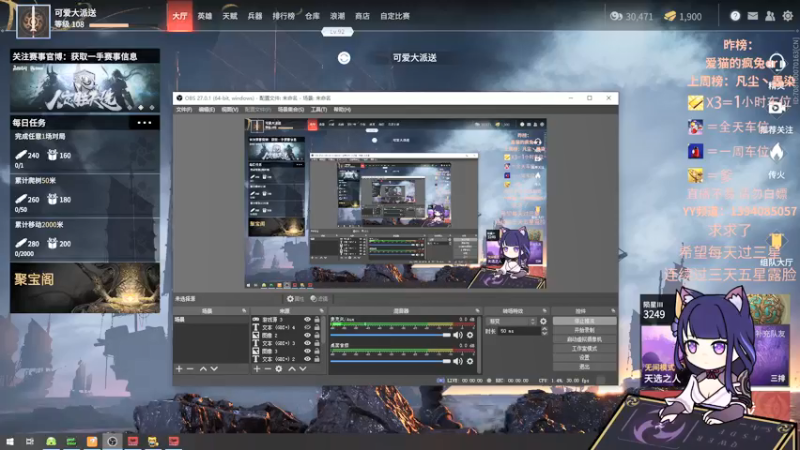Viewport: 800px width, 450px height.
Task: Open source properties gear in Sources panel
Action: click(279, 368)
